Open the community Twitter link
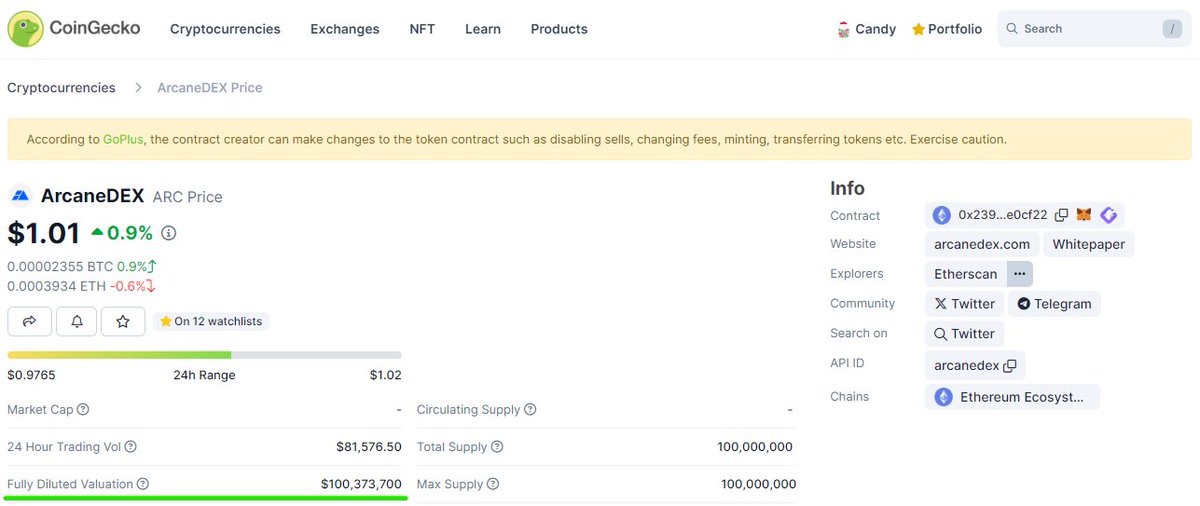The width and height of the screenshot is (1200, 506). tap(964, 304)
